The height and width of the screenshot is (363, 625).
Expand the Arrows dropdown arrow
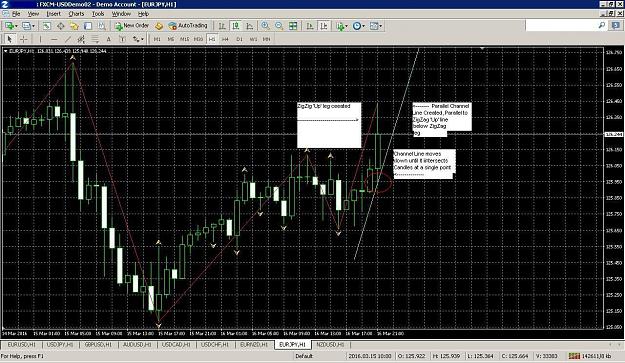coord(142,39)
